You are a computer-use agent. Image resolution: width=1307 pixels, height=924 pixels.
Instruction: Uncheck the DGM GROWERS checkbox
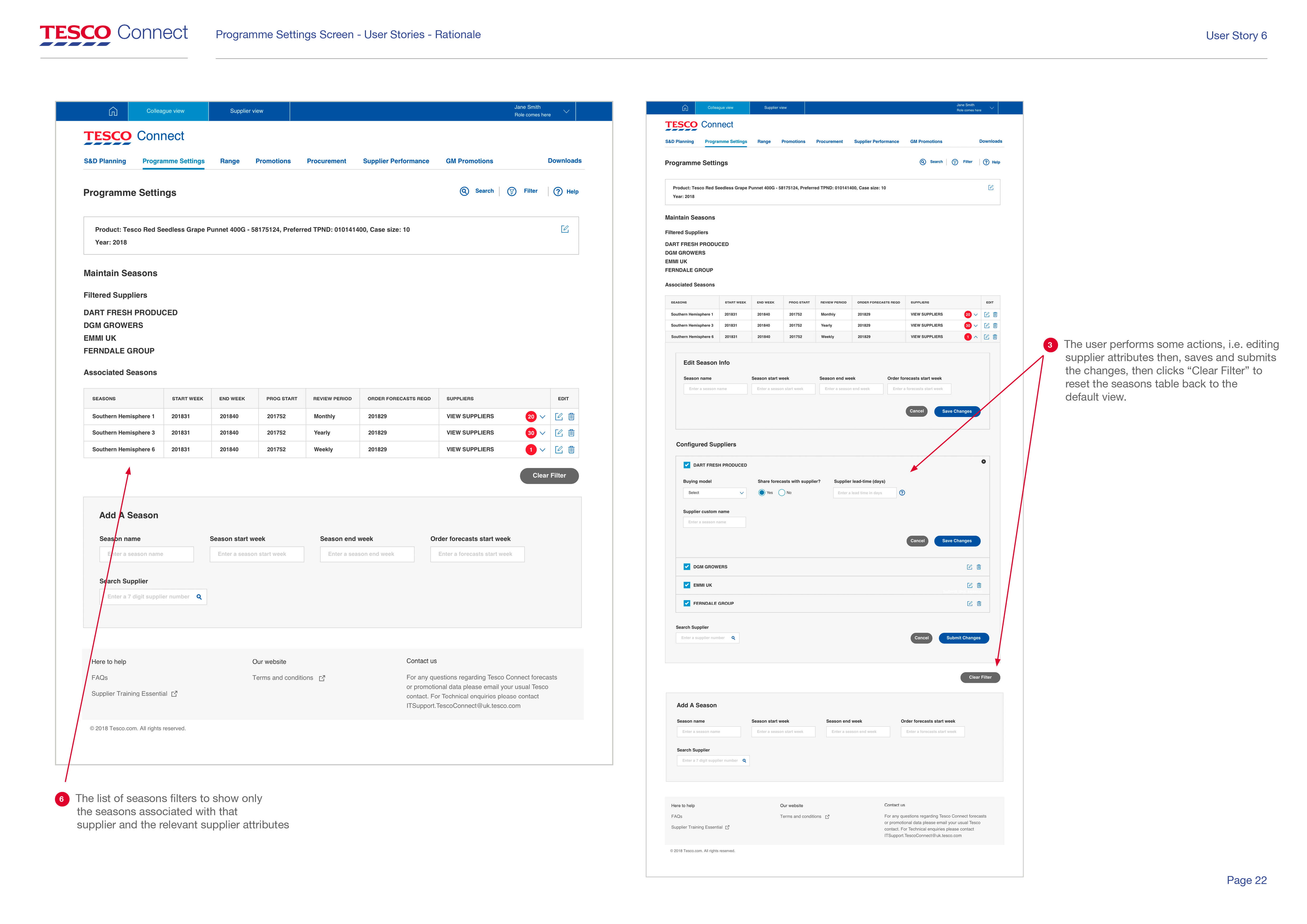point(687,567)
